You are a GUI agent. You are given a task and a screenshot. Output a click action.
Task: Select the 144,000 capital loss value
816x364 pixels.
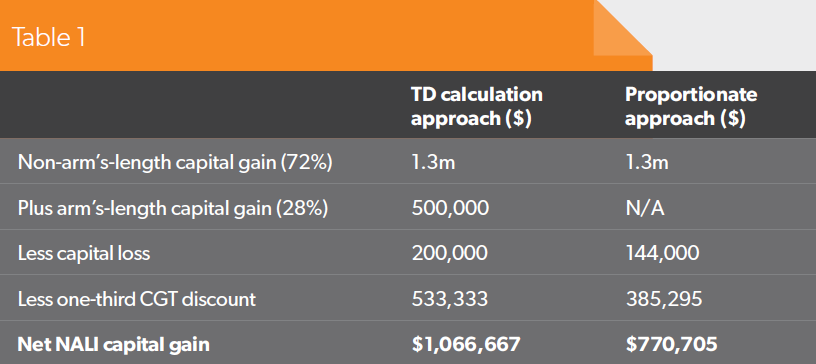pos(662,254)
